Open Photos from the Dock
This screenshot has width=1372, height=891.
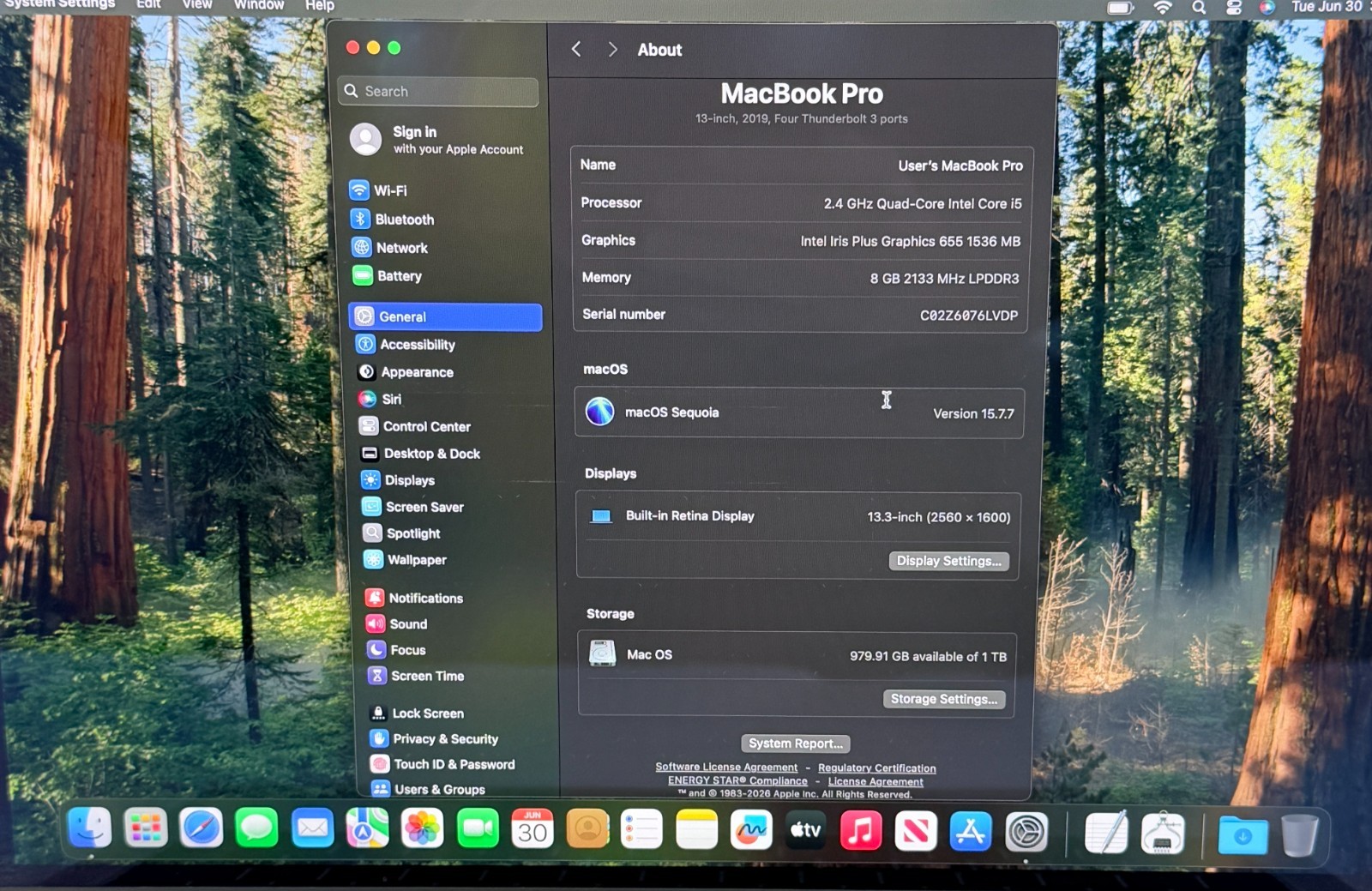422,828
